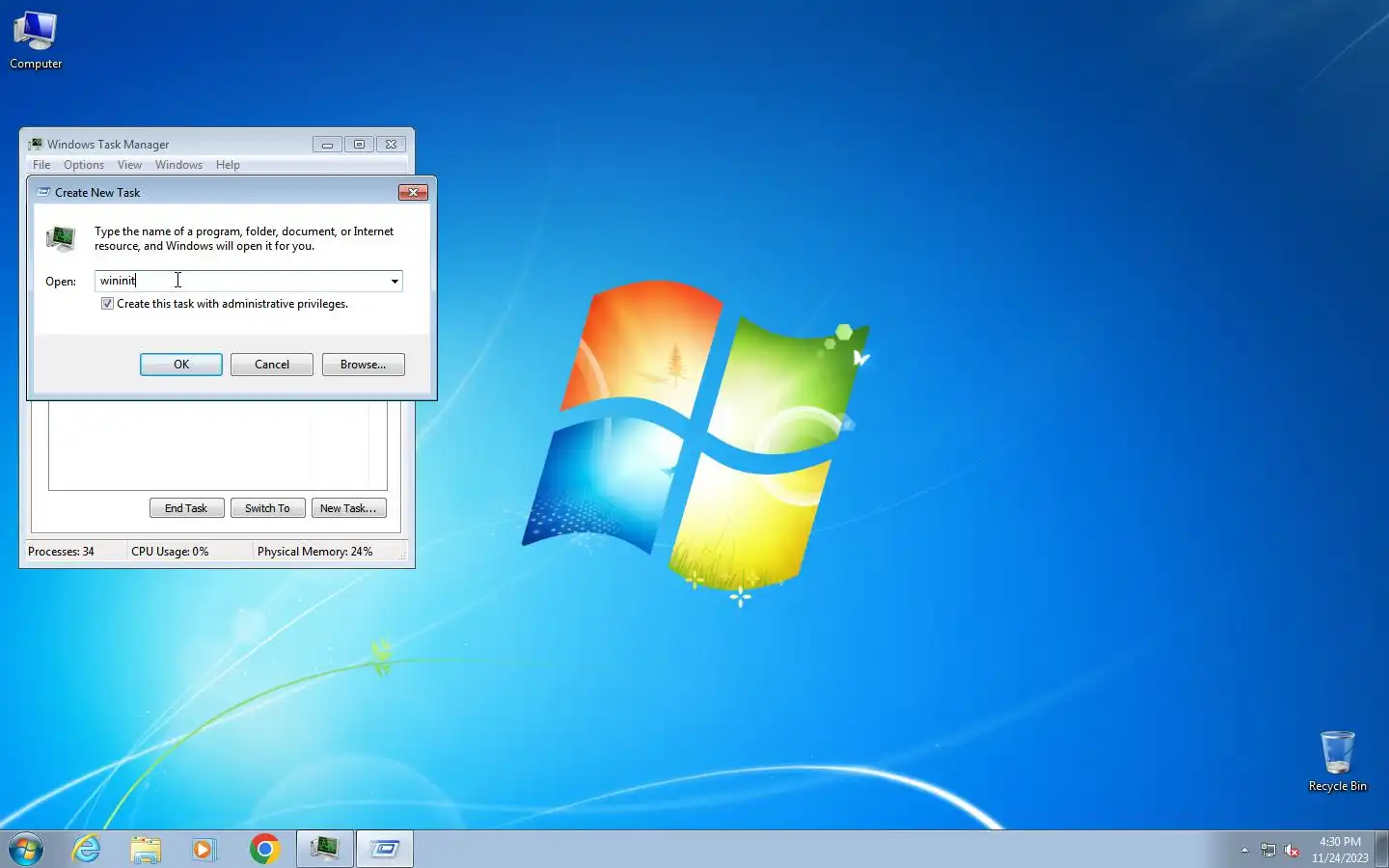This screenshot has height=868, width=1389.
Task: Click Switch To in Task Manager
Action: [x=268, y=508]
